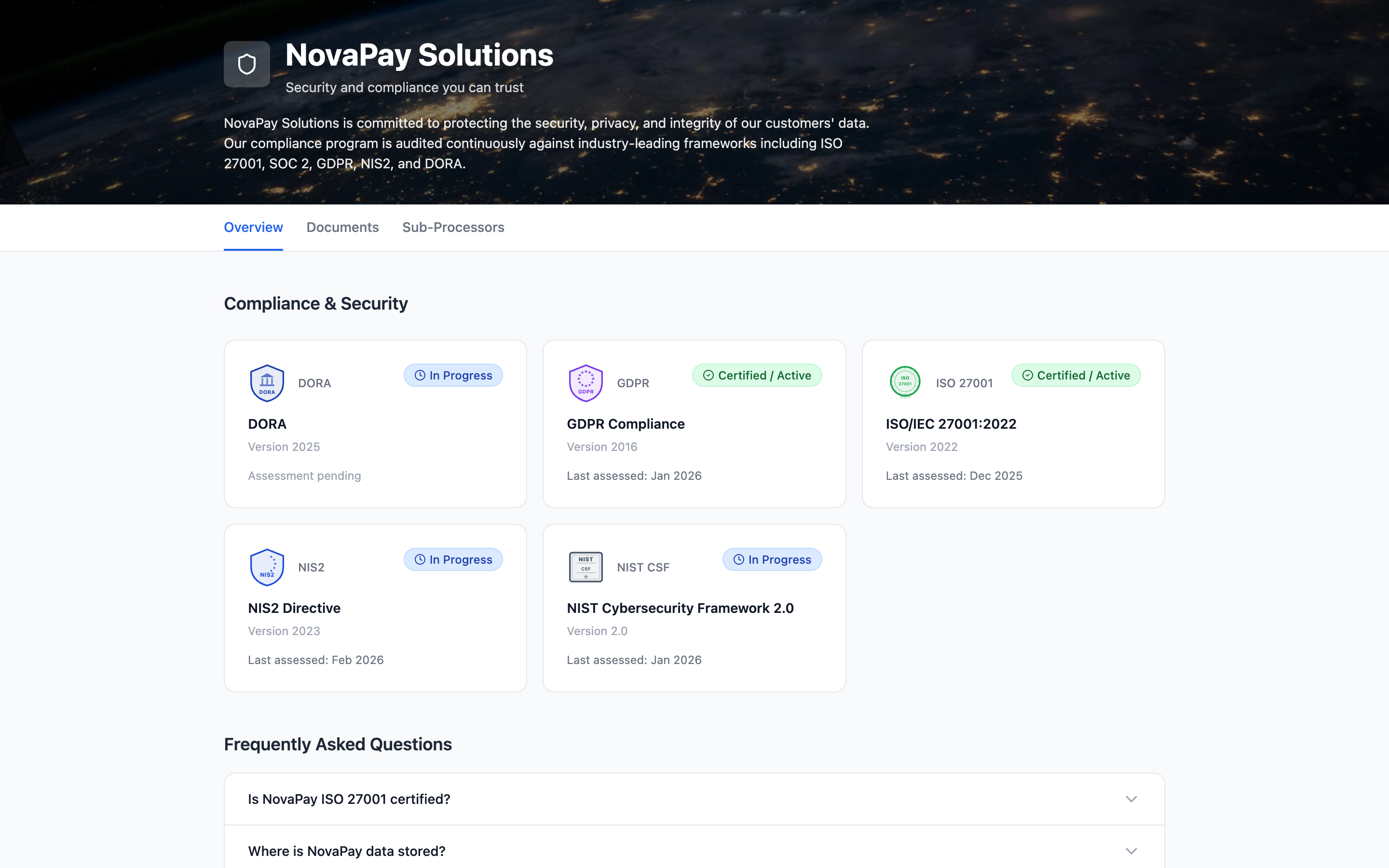The image size is (1389, 868).
Task: Collapse the Certified / Active badge on GDPR Compliance
Action: [x=757, y=375]
